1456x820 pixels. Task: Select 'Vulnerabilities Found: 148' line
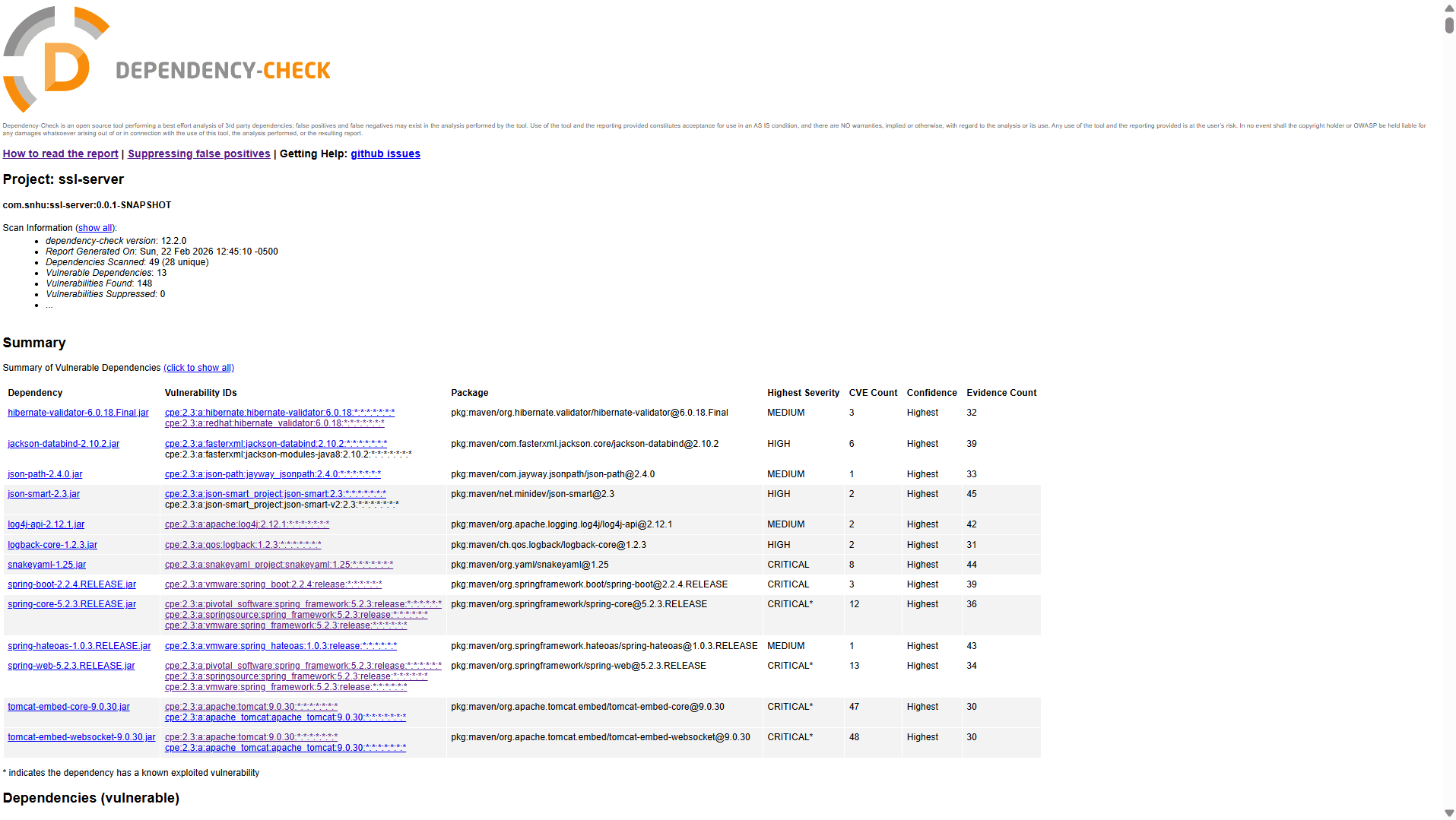click(99, 283)
